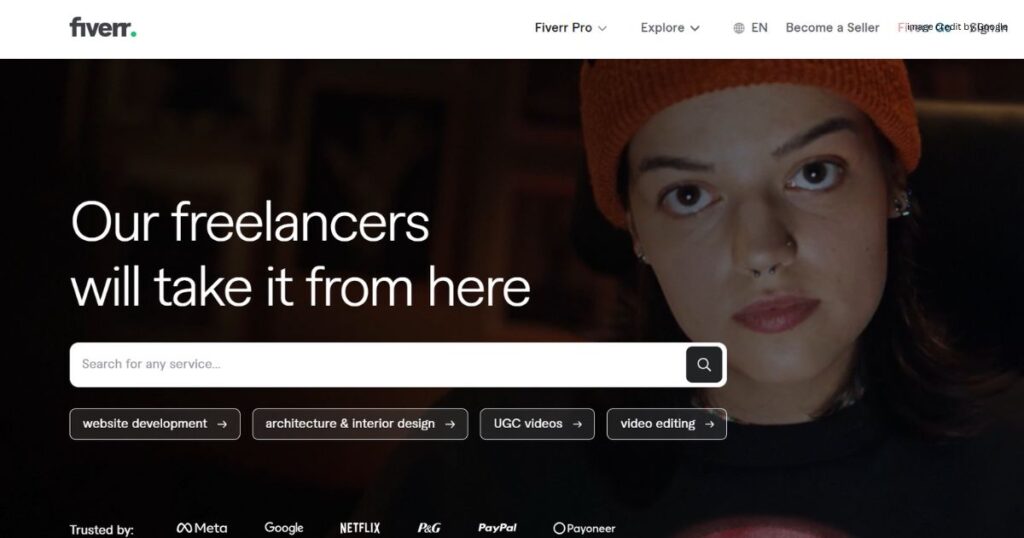Click the Netflix logo in Trusted by row

coord(360,528)
